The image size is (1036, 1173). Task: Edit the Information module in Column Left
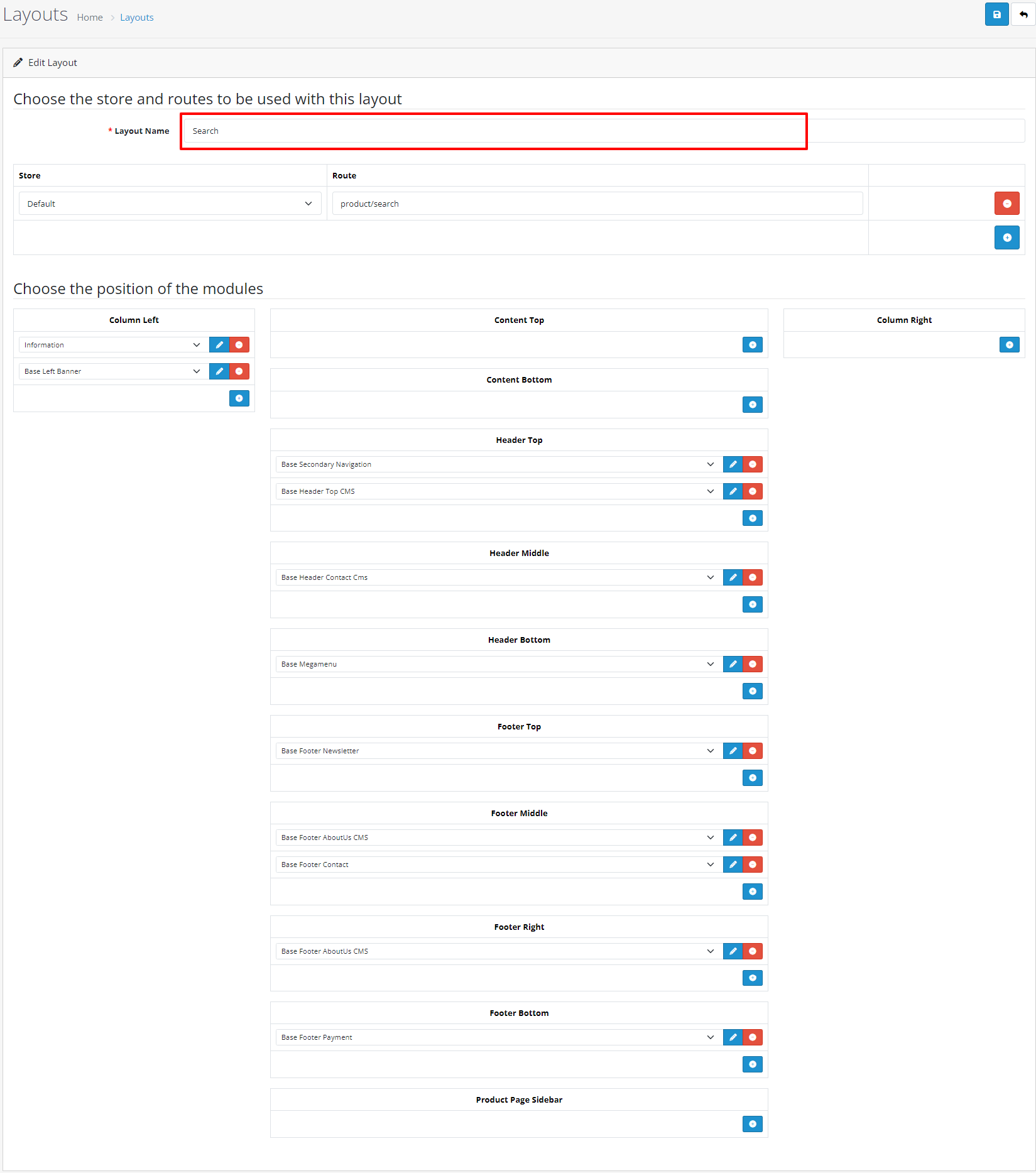tap(219, 345)
